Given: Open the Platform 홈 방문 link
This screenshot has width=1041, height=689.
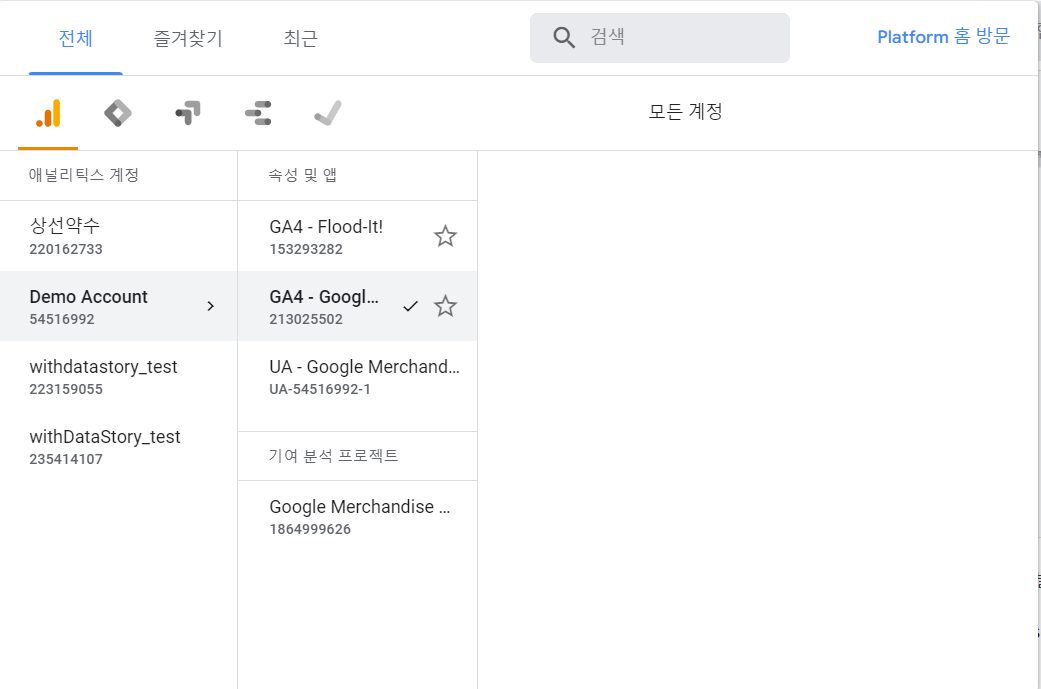Looking at the screenshot, I should coord(943,37).
